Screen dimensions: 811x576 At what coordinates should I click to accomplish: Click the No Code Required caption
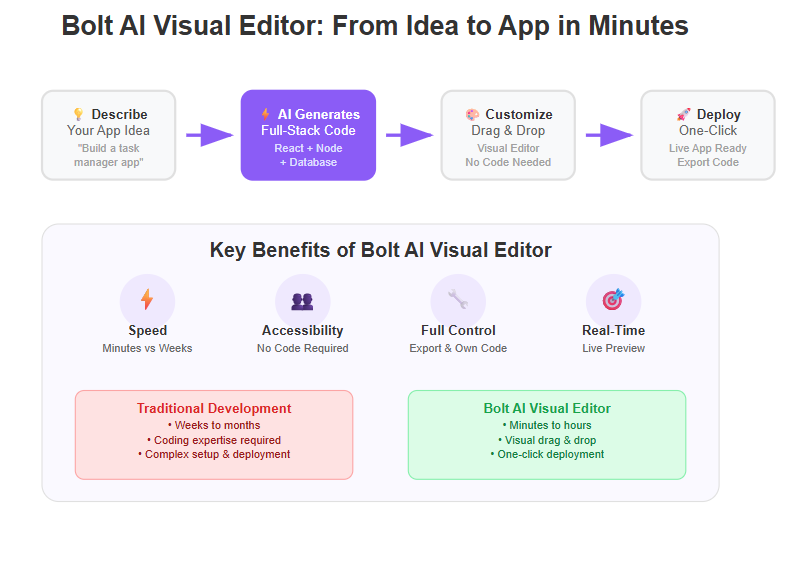(x=303, y=348)
